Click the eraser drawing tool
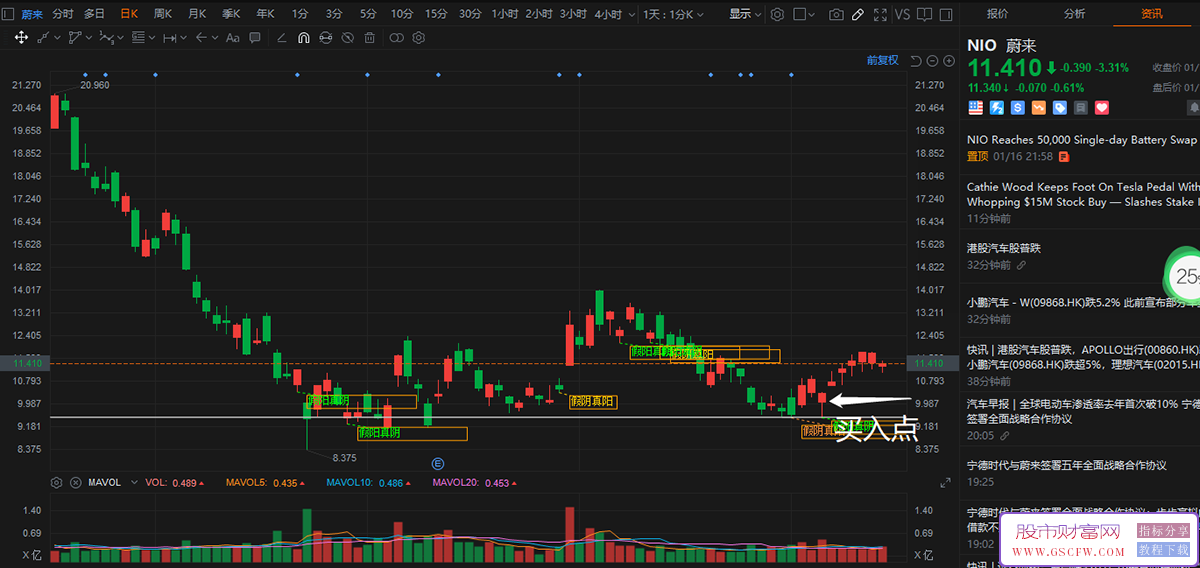 281,37
